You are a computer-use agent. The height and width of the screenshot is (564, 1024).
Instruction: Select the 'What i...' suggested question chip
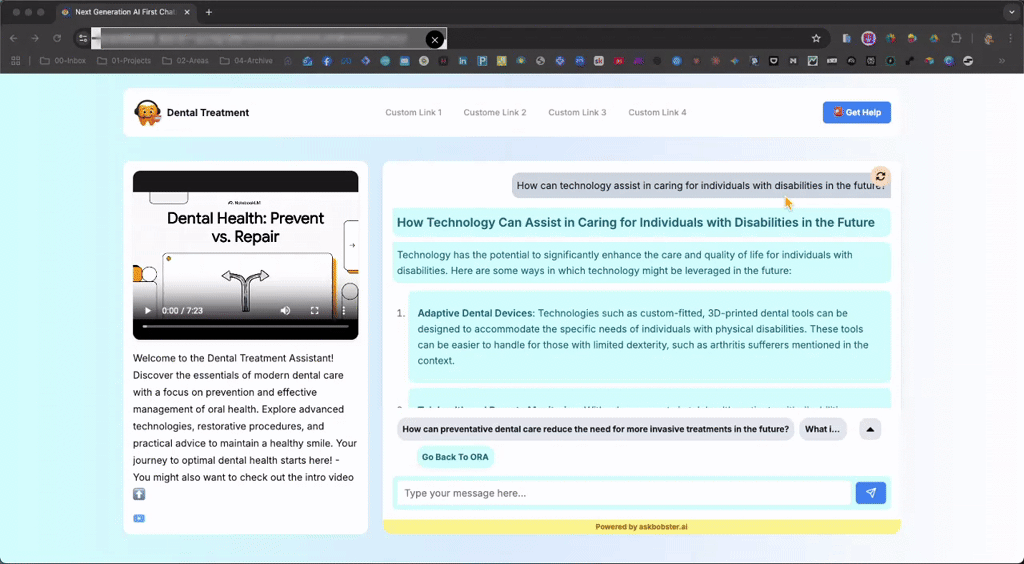(822, 429)
